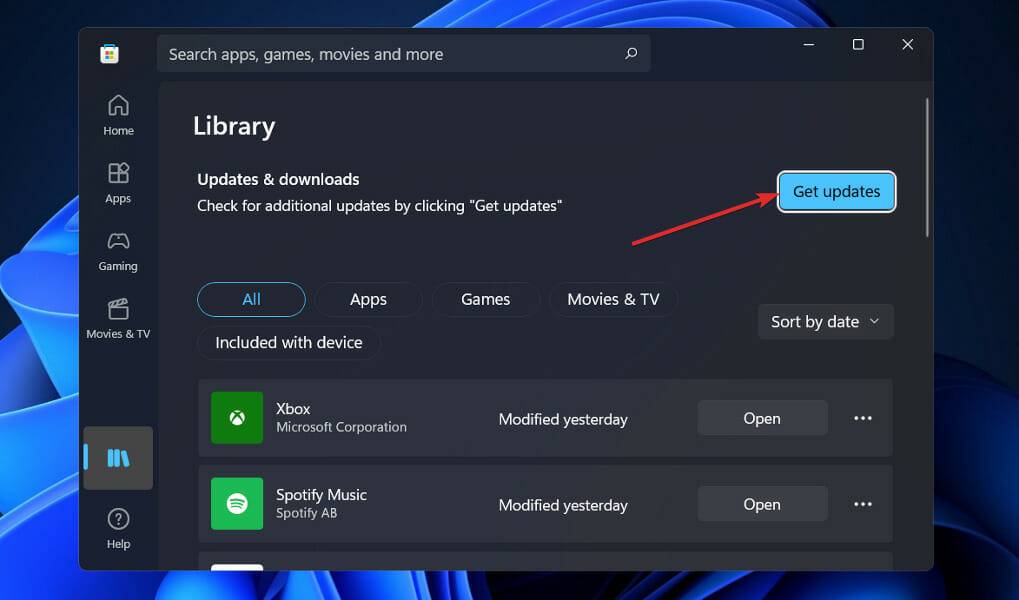Filter the library by Games
The image size is (1019, 600).
[x=485, y=300]
